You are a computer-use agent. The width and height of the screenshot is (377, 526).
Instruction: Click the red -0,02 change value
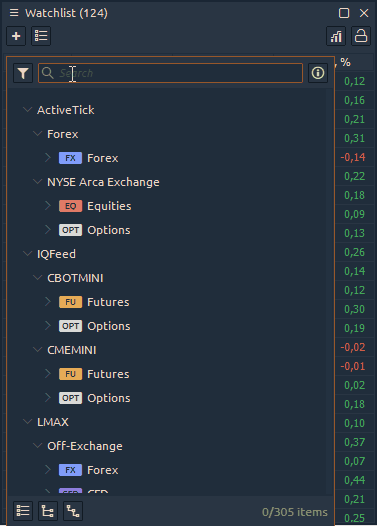click(x=353, y=347)
